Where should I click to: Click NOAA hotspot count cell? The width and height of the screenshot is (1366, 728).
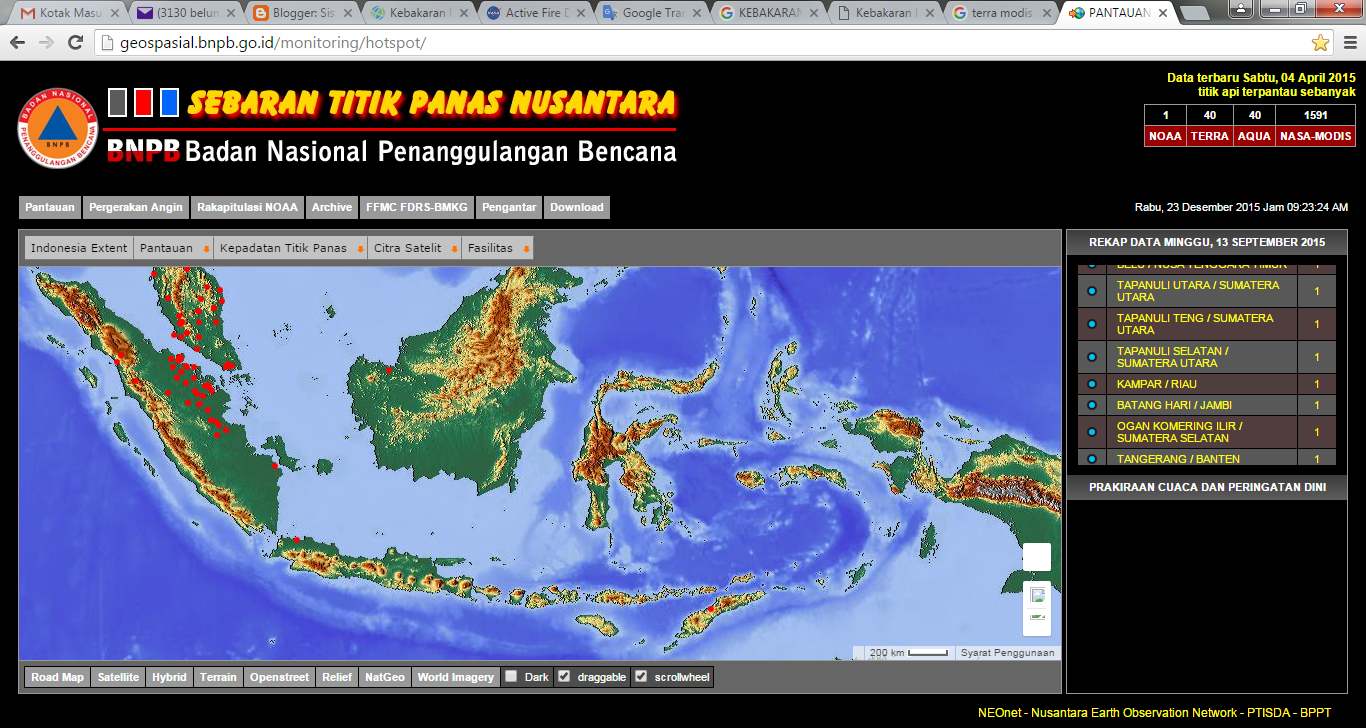[x=1165, y=116]
